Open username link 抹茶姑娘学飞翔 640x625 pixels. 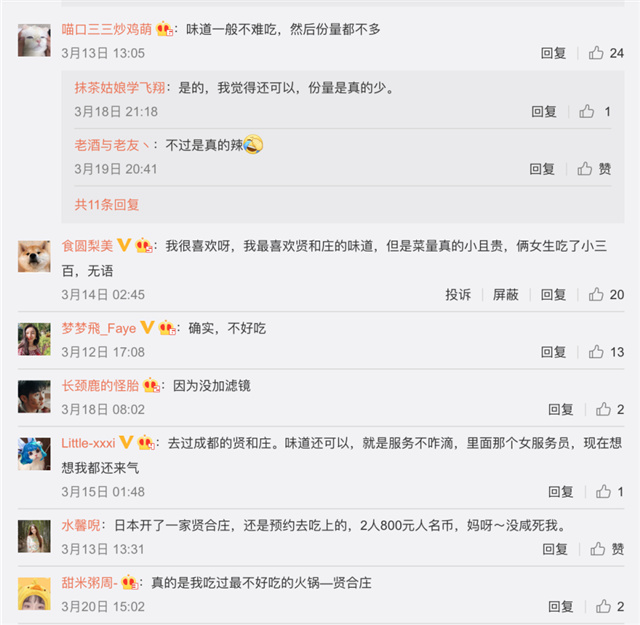[x=120, y=87]
